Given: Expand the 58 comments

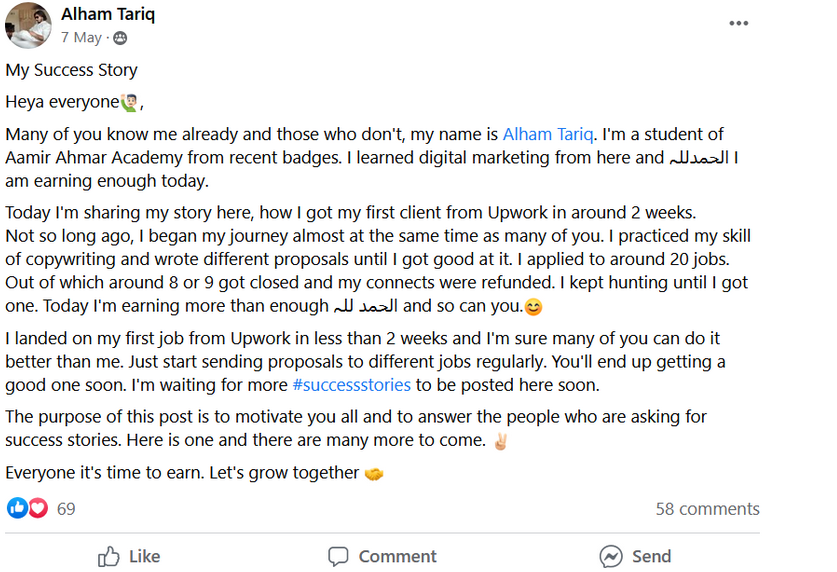Looking at the screenshot, I should coord(707,509).
